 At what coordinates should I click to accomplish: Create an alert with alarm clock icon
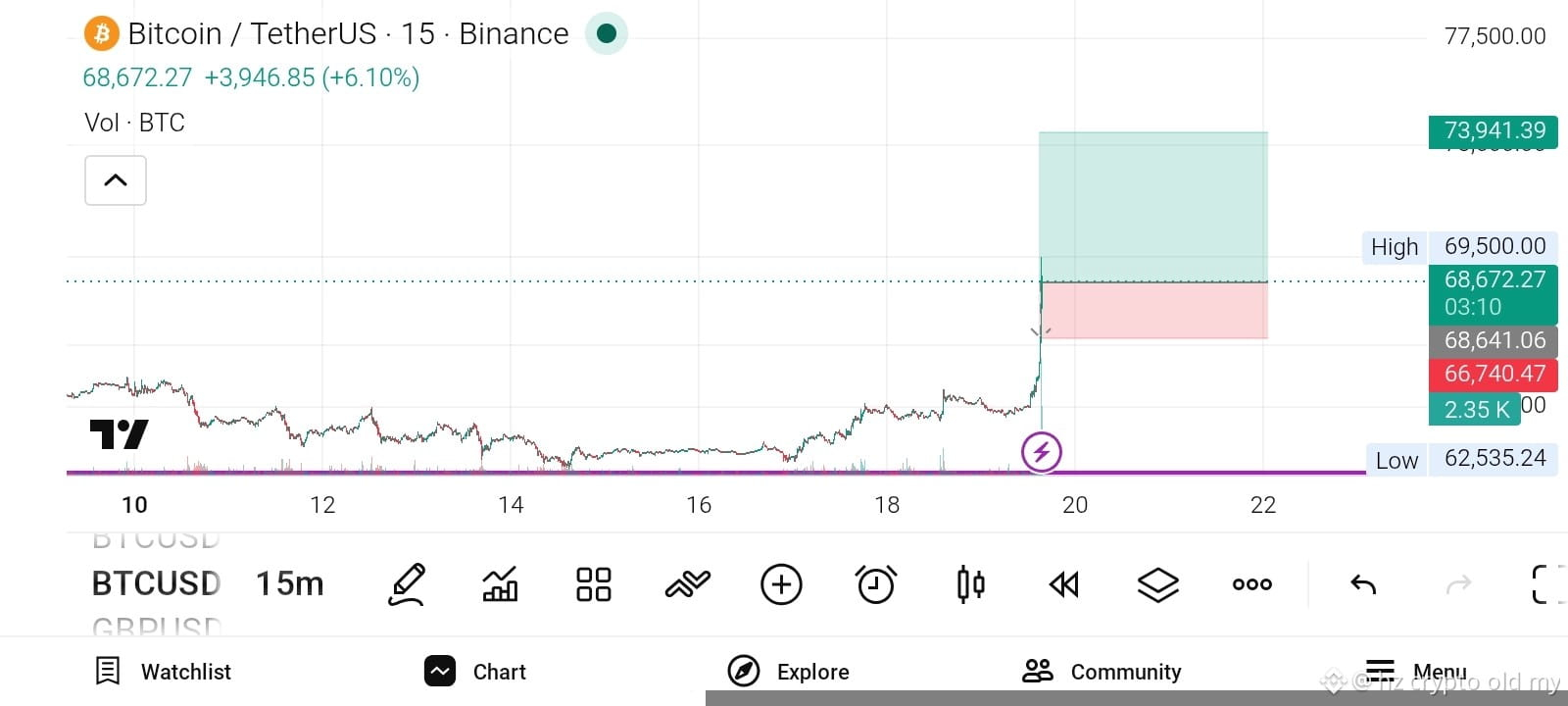pyautogui.click(x=875, y=584)
